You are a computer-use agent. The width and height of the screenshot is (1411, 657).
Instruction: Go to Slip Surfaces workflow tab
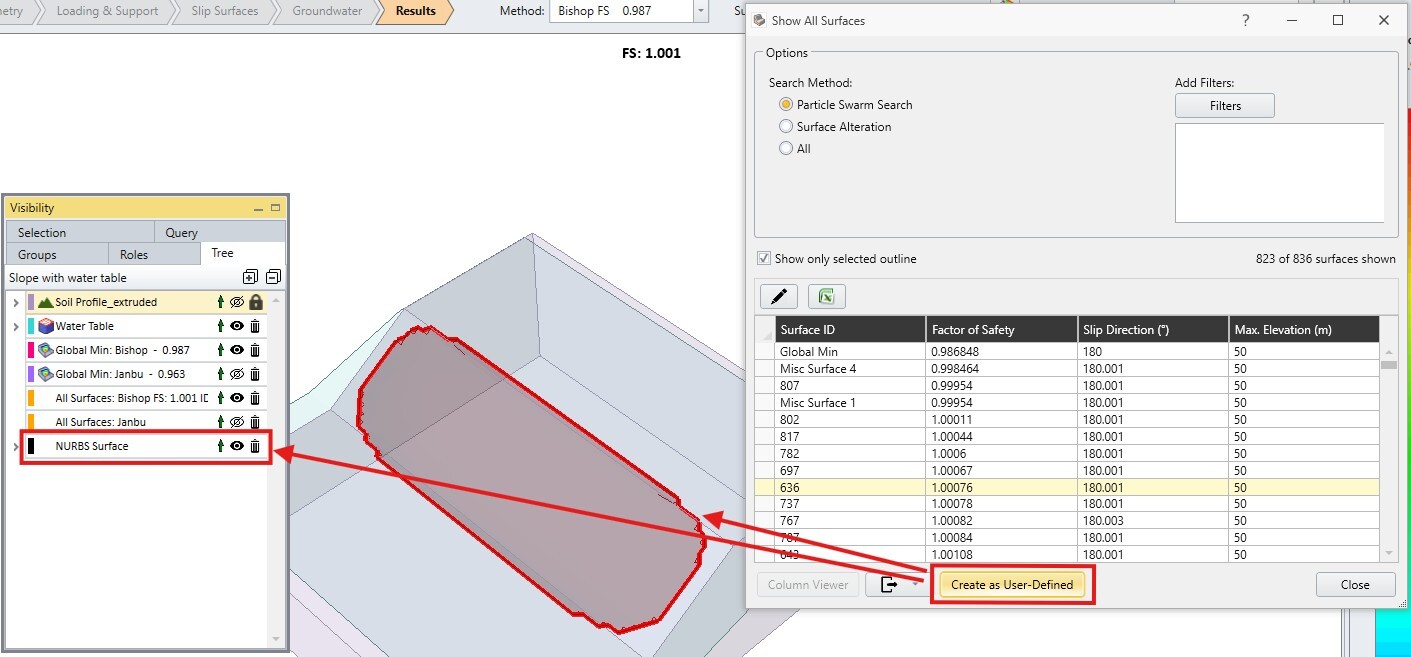pos(224,11)
